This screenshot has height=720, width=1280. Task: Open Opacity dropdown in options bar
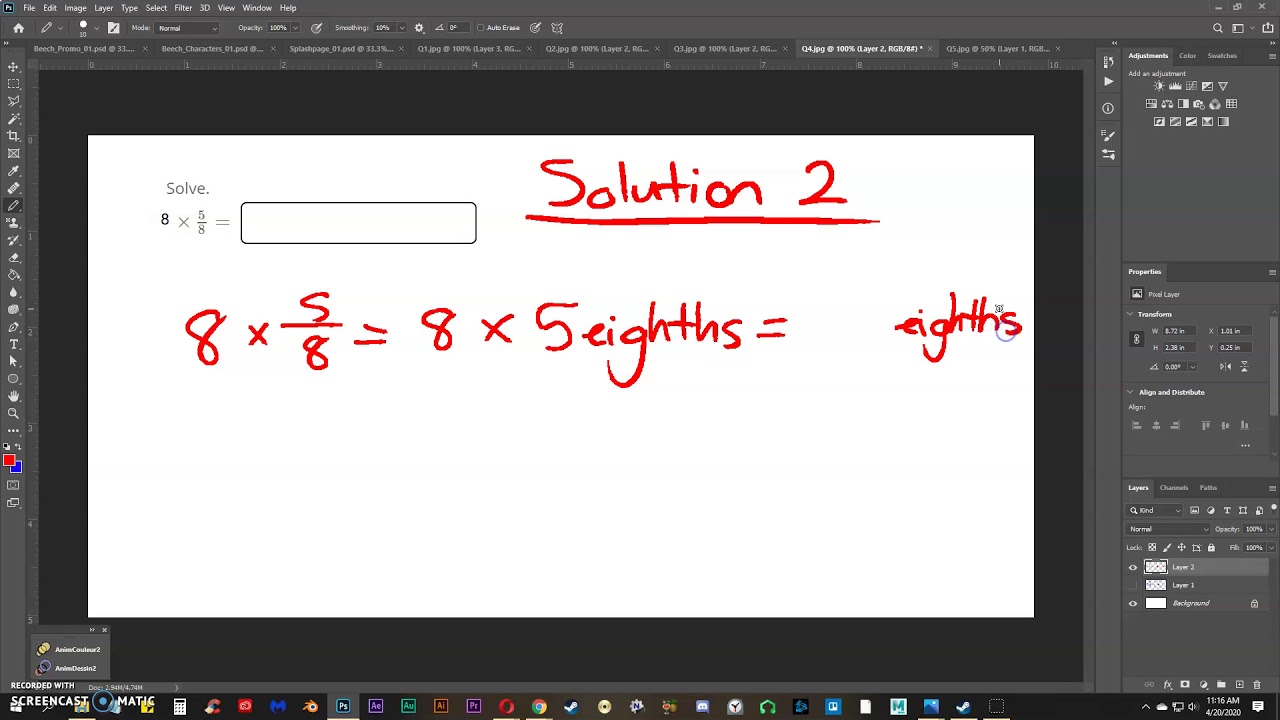click(x=295, y=28)
